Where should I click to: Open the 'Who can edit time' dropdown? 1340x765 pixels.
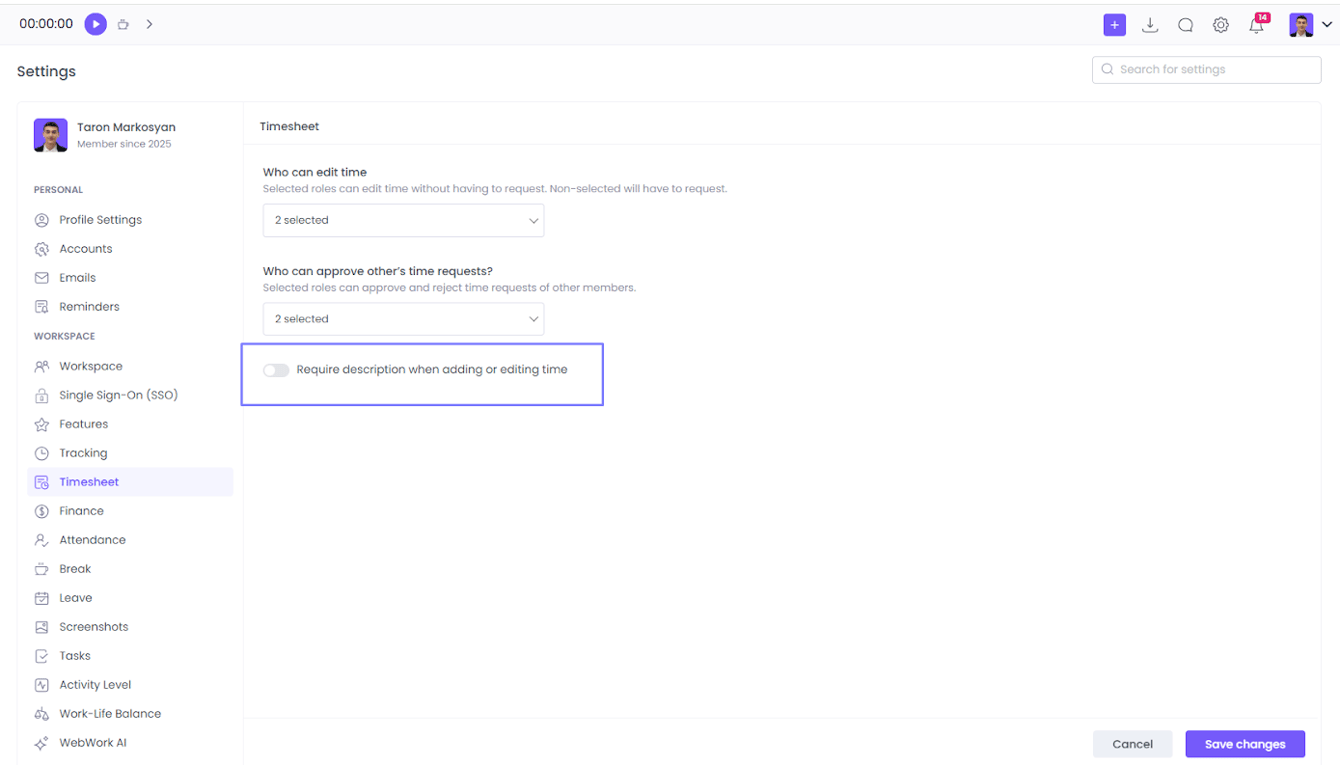click(x=403, y=220)
